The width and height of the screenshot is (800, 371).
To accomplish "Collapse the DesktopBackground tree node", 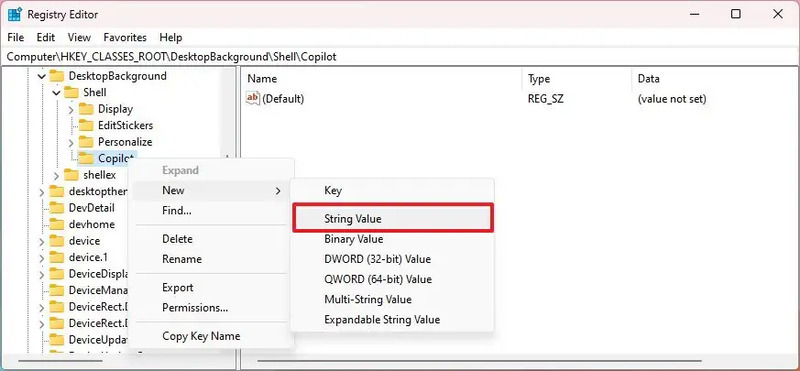I will pyautogui.click(x=41, y=77).
